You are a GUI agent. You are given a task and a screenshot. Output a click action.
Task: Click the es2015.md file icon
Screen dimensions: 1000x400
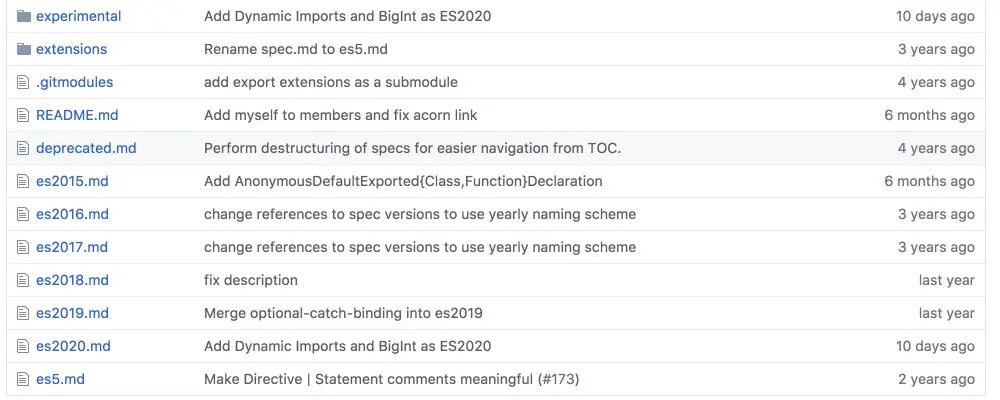(x=24, y=181)
